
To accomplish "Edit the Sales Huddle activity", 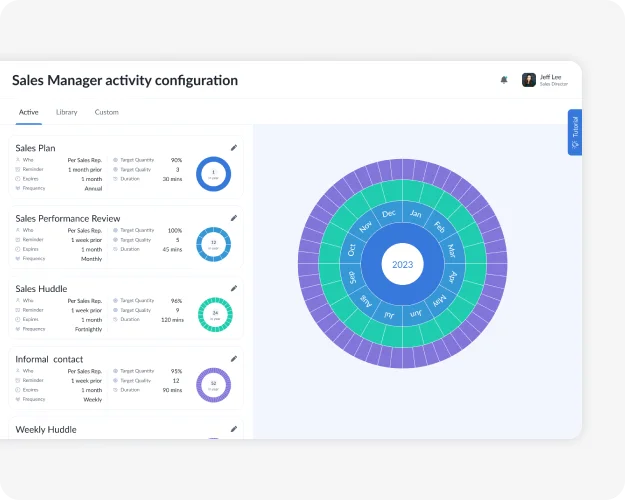I will (x=234, y=288).
